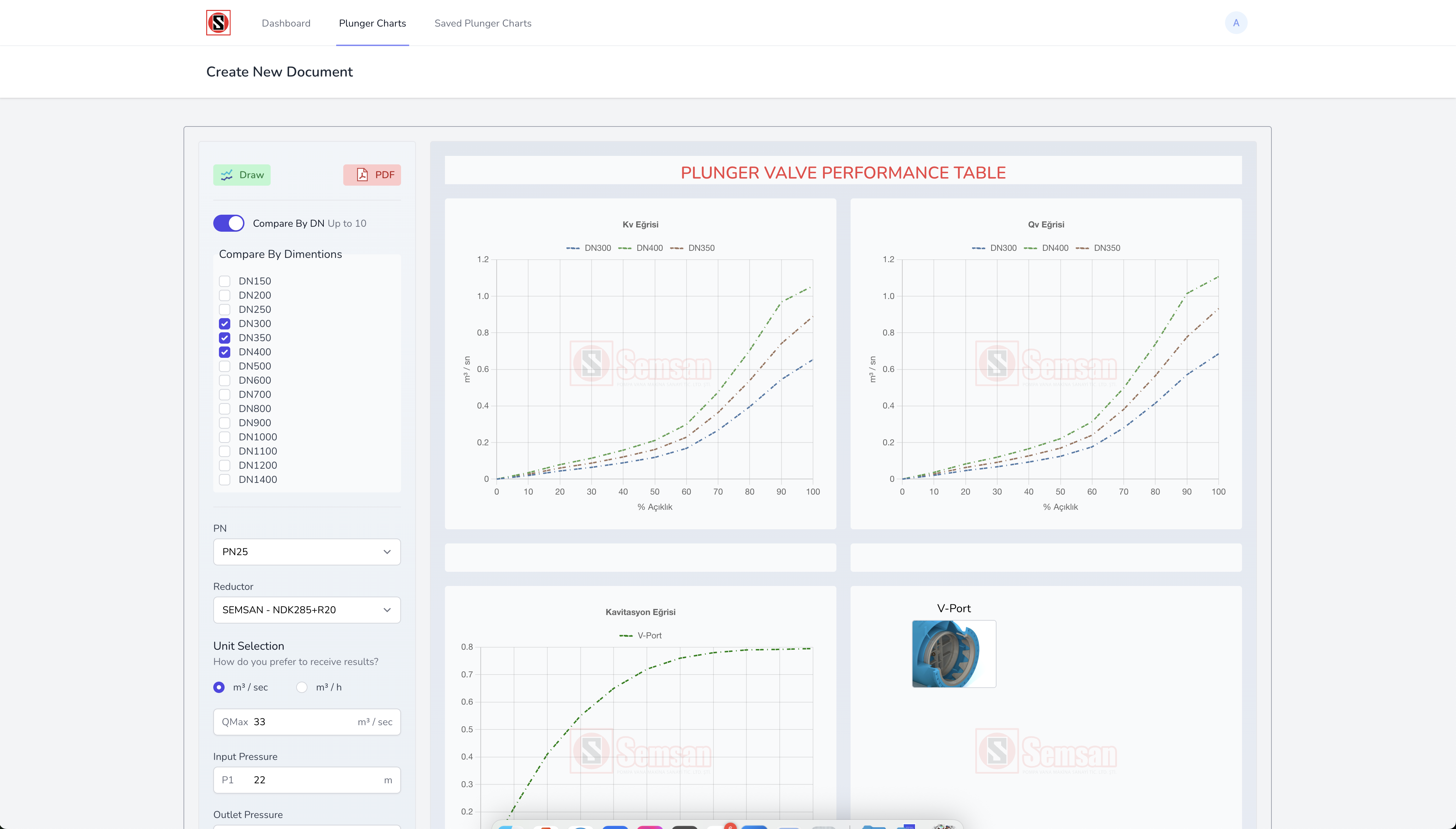Viewport: 1456px width, 829px height.
Task: Expand the Reductor SEMSAN - NDK285+R20 dropdown
Action: [307, 610]
